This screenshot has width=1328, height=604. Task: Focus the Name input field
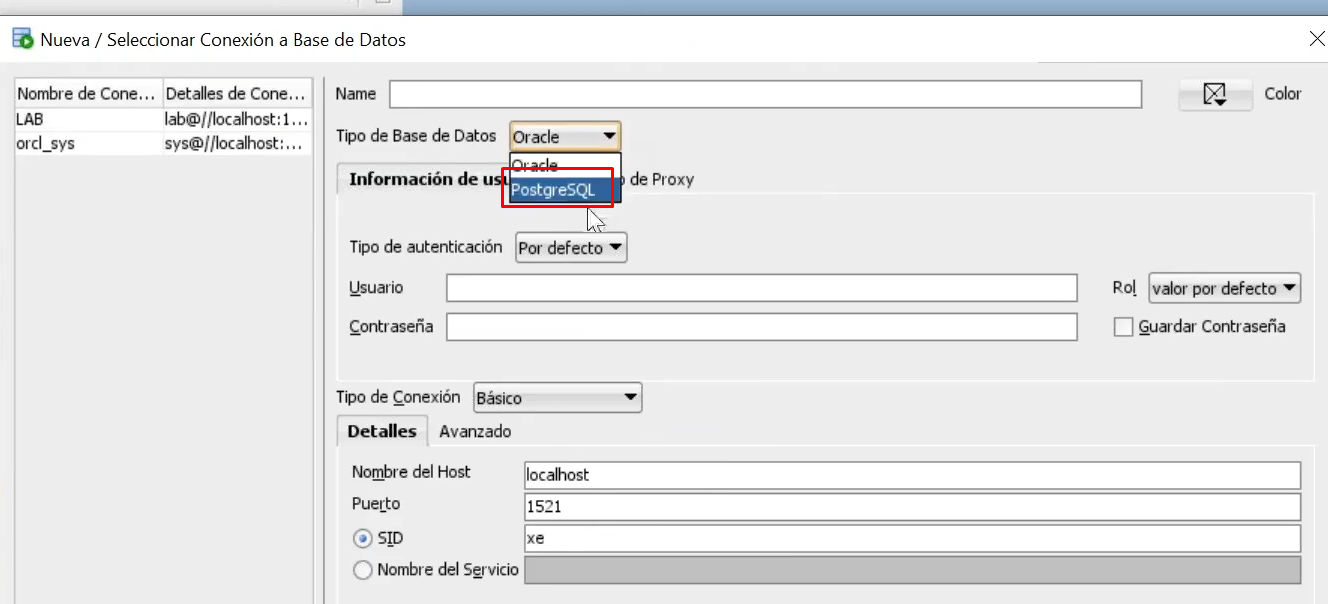pos(765,94)
